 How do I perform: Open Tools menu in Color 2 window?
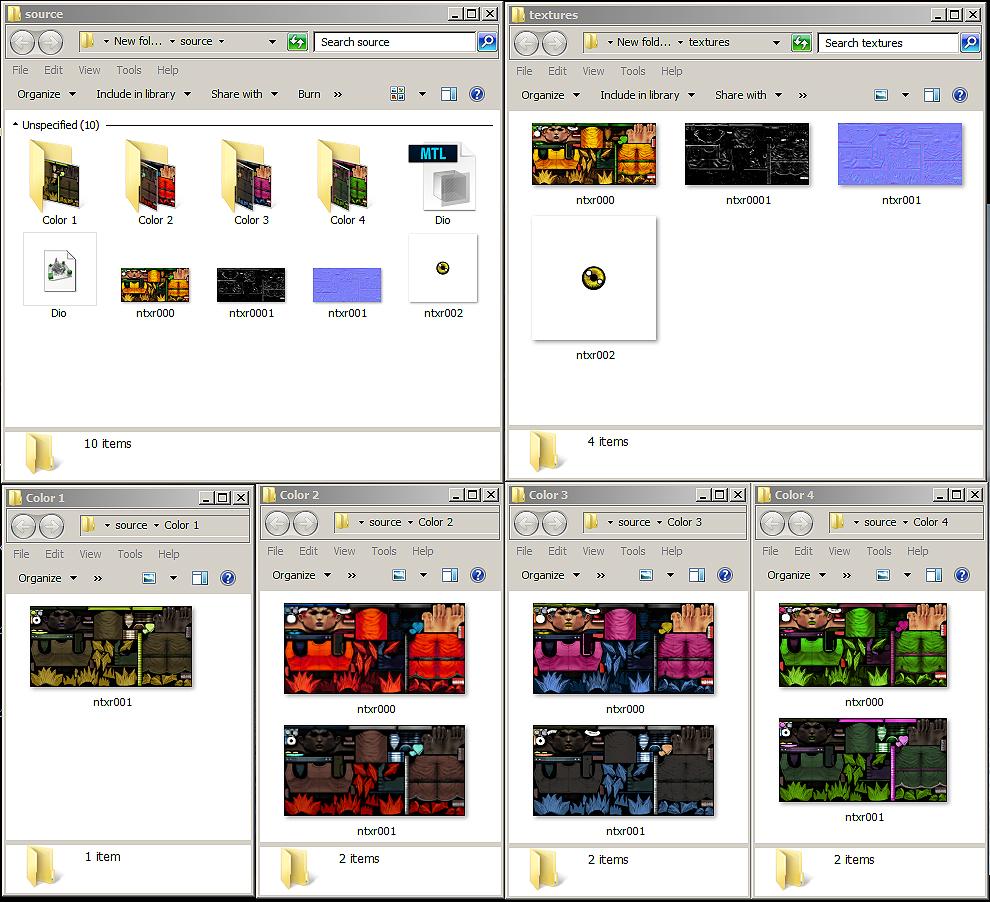pyautogui.click(x=384, y=551)
